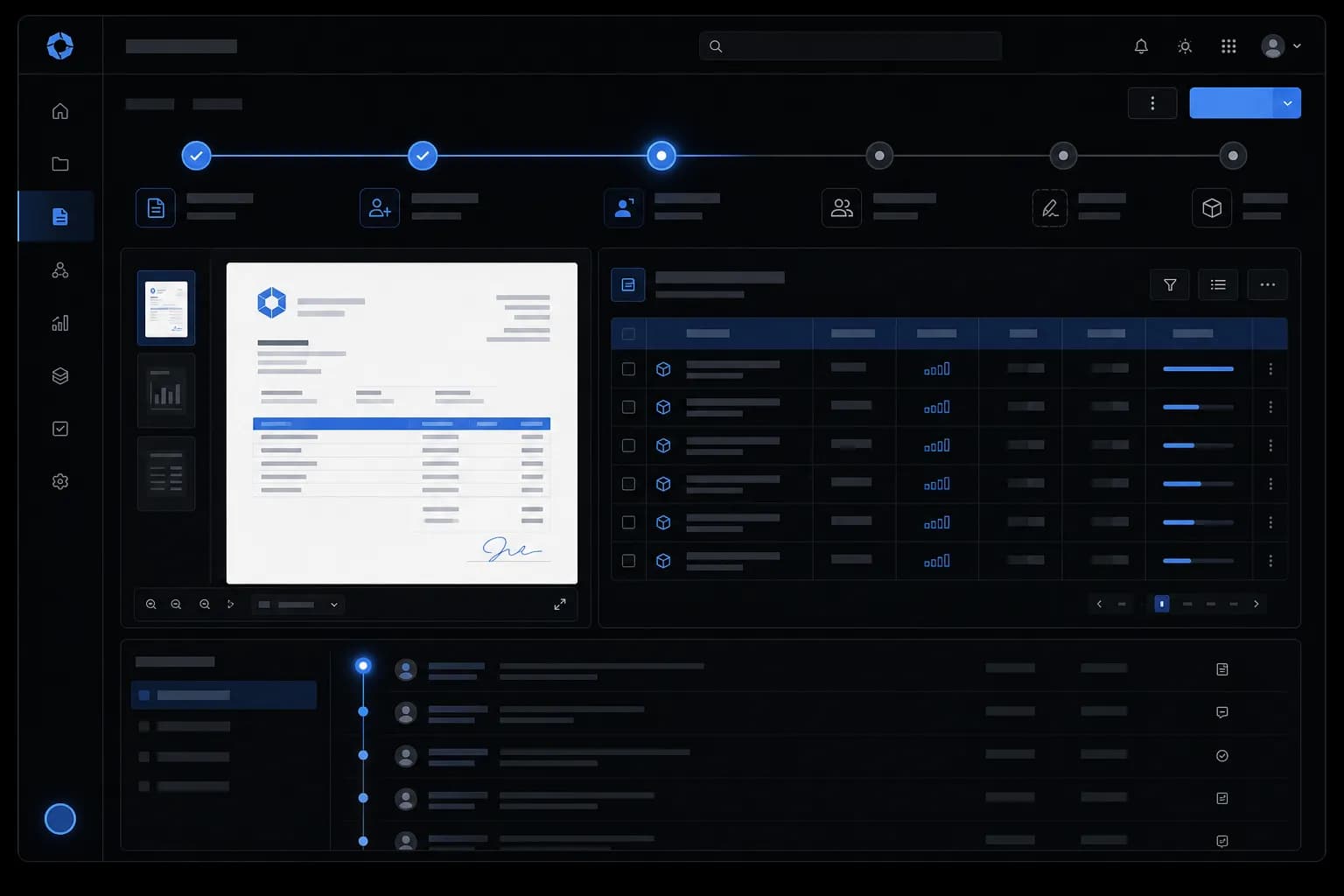Open the Home icon in the sidebar
This screenshot has height=896, width=1344.
60,111
